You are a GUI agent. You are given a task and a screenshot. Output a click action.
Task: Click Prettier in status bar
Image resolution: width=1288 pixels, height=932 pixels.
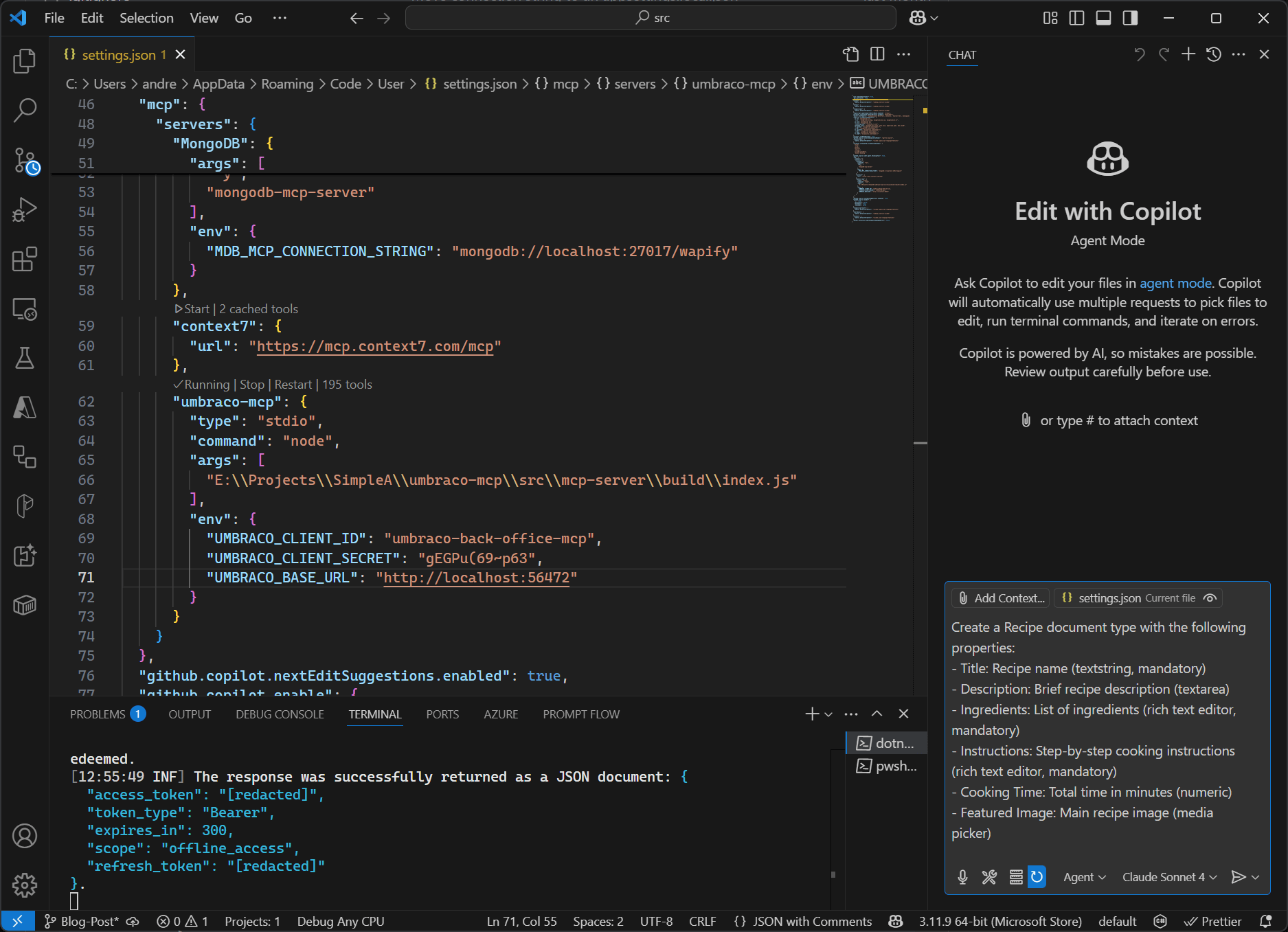click(x=1213, y=922)
